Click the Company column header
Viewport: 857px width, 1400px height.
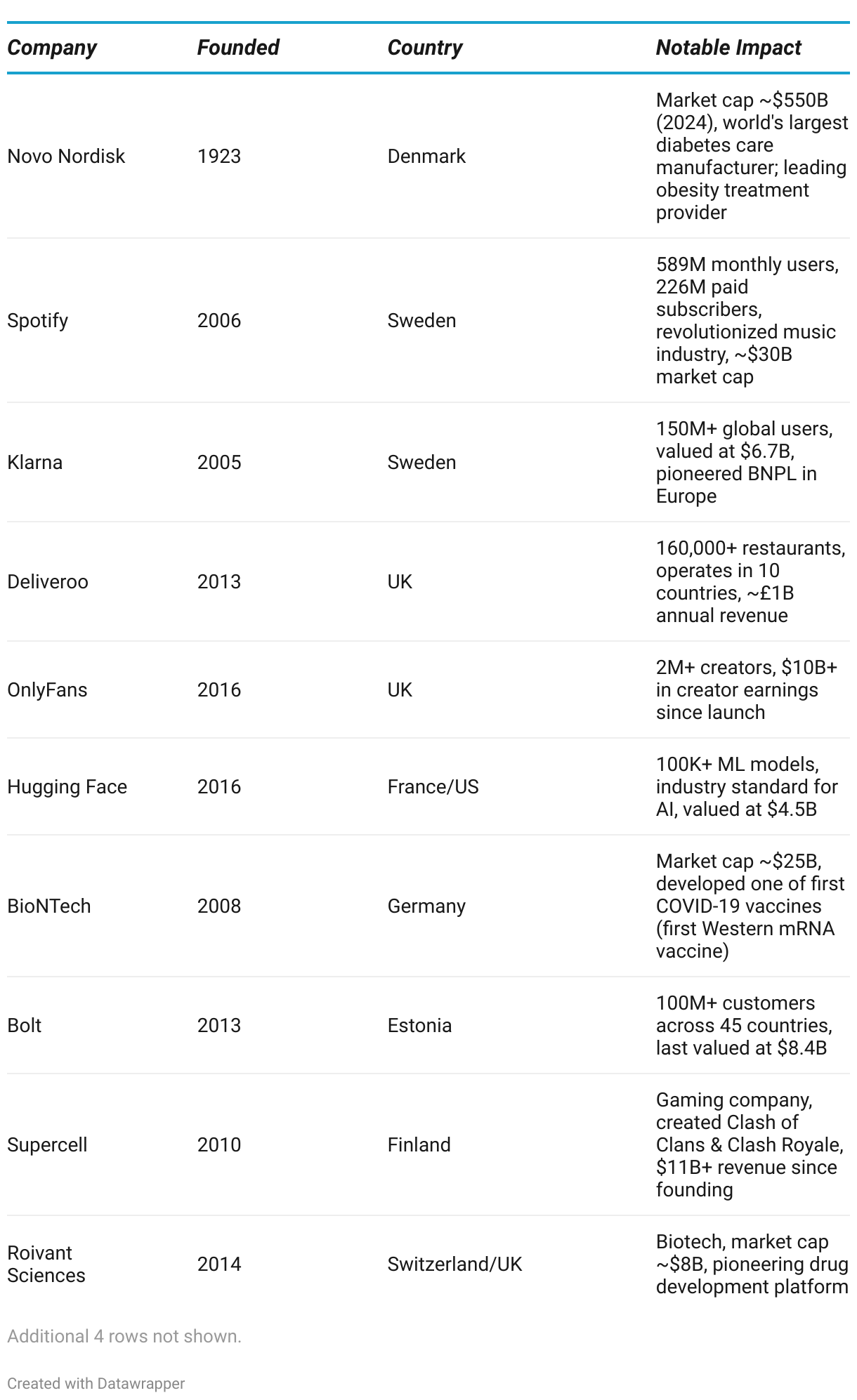click(52, 48)
